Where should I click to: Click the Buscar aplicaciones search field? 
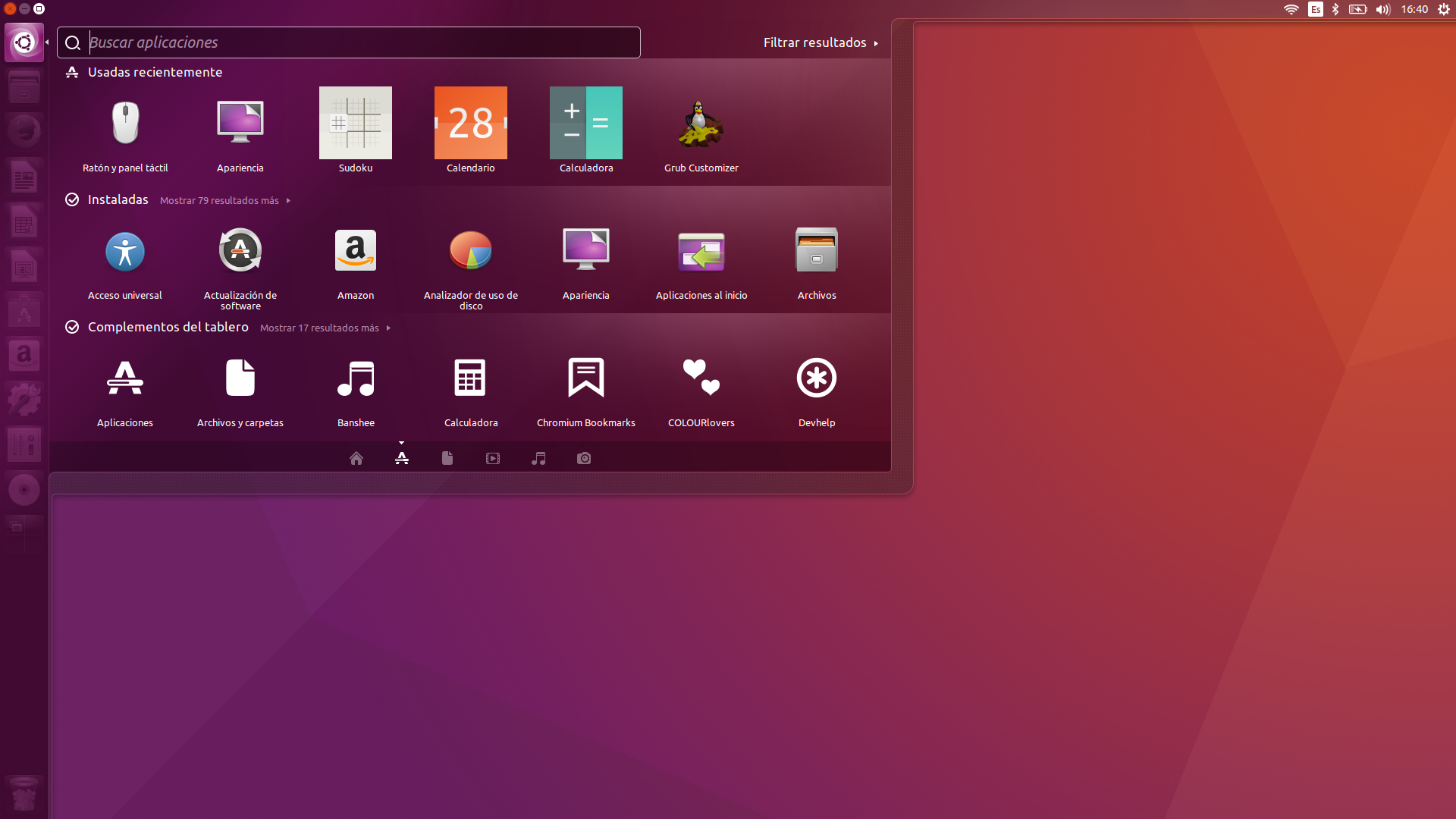point(348,42)
